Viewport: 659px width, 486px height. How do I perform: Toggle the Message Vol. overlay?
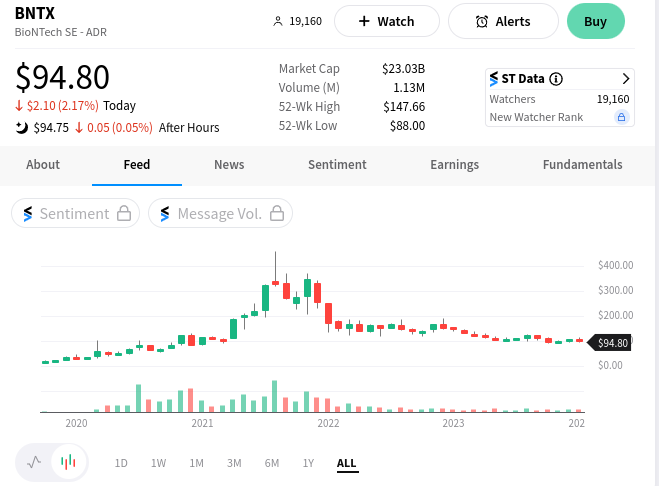(220, 213)
